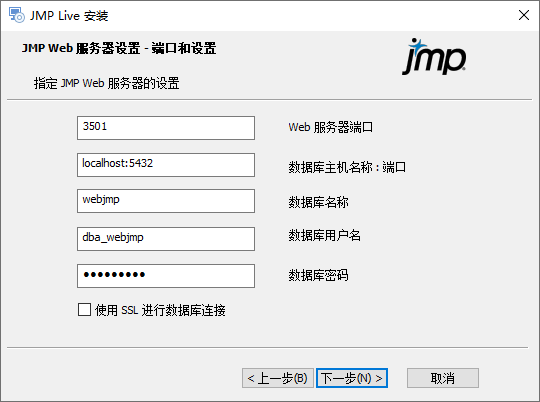Click the 数据库密码 password field
The height and width of the screenshot is (402, 540).
click(x=166, y=276)
